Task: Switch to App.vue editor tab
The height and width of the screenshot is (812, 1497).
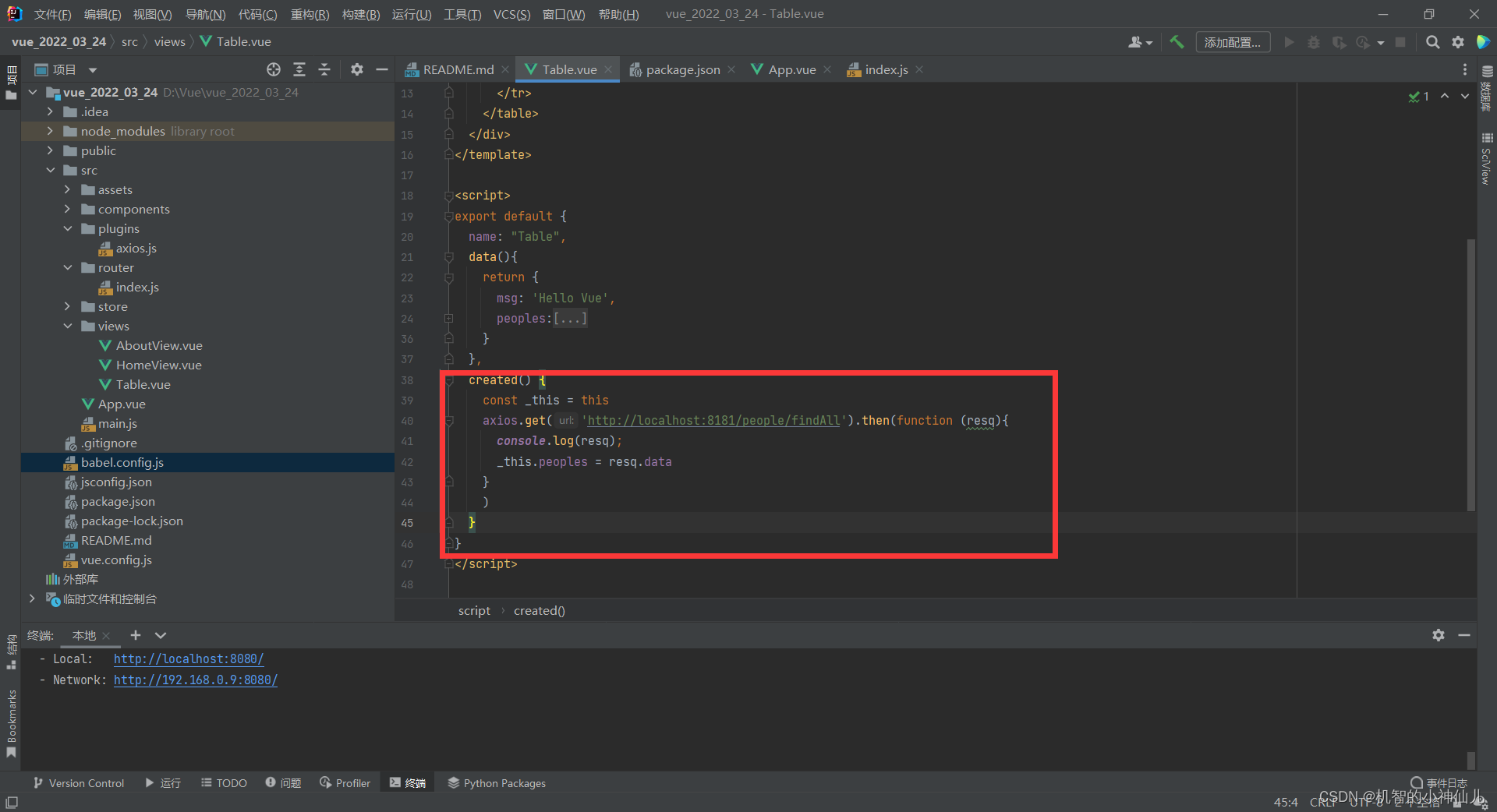Action: (x=792, y=69)
